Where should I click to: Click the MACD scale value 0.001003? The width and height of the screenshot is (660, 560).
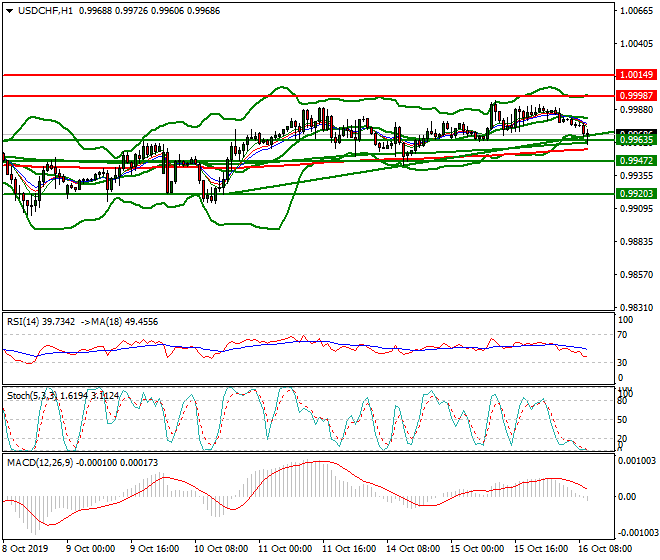tap(636, 461)
